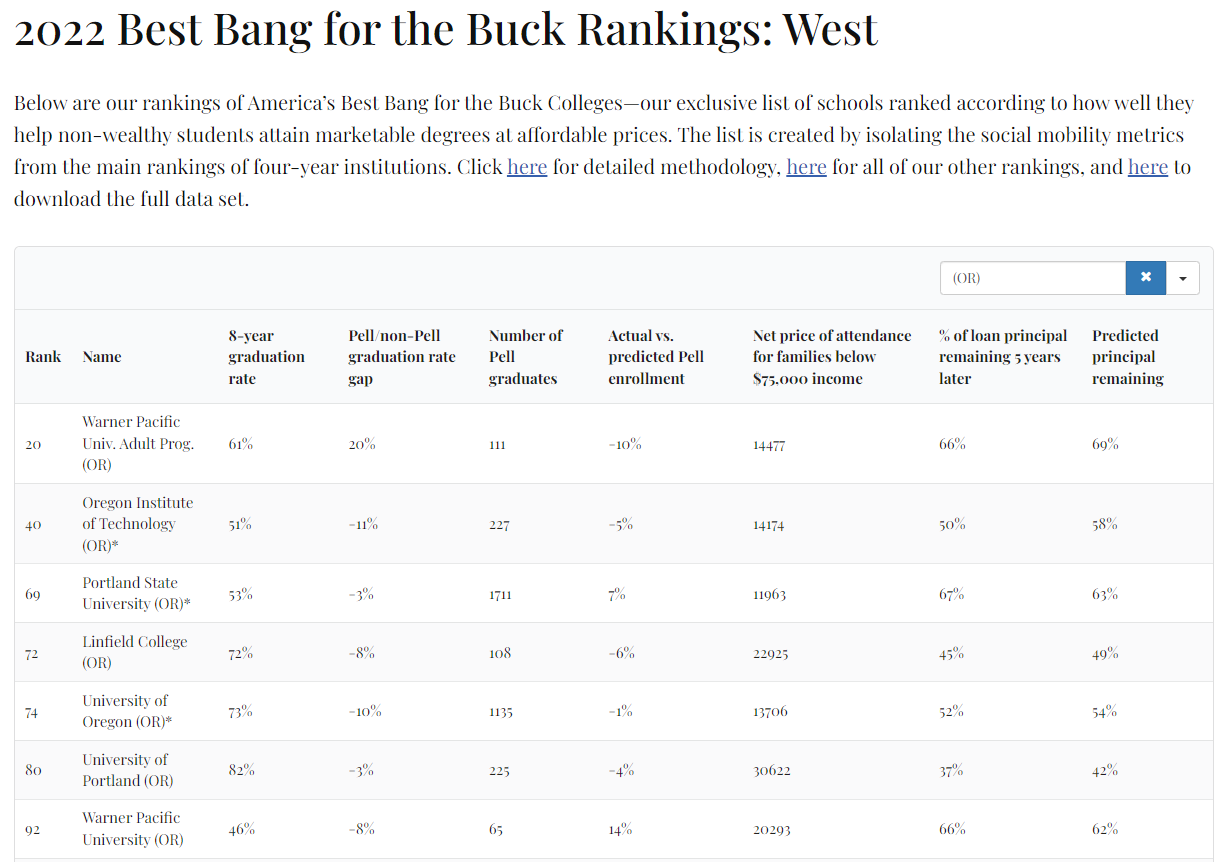The height and width of the screenshot is (862, 1220).
Task: Sort by the Rank column header
Action: (x=43, y=357)
